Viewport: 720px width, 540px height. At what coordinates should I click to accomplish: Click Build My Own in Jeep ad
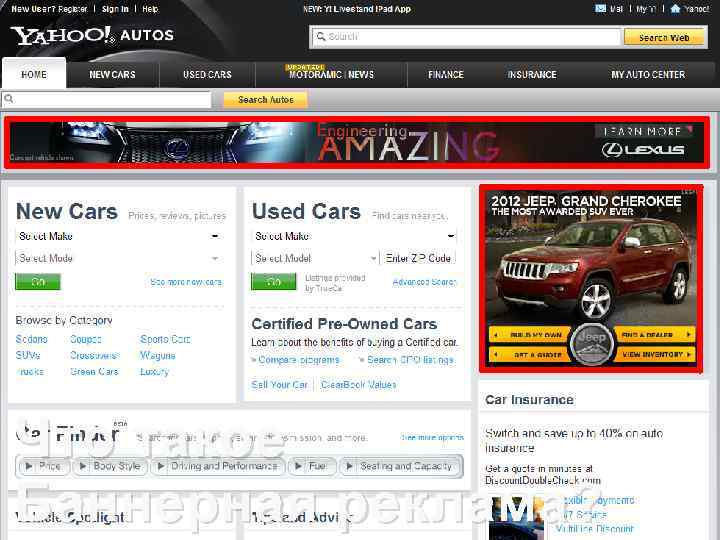click(x=529, y=335)
